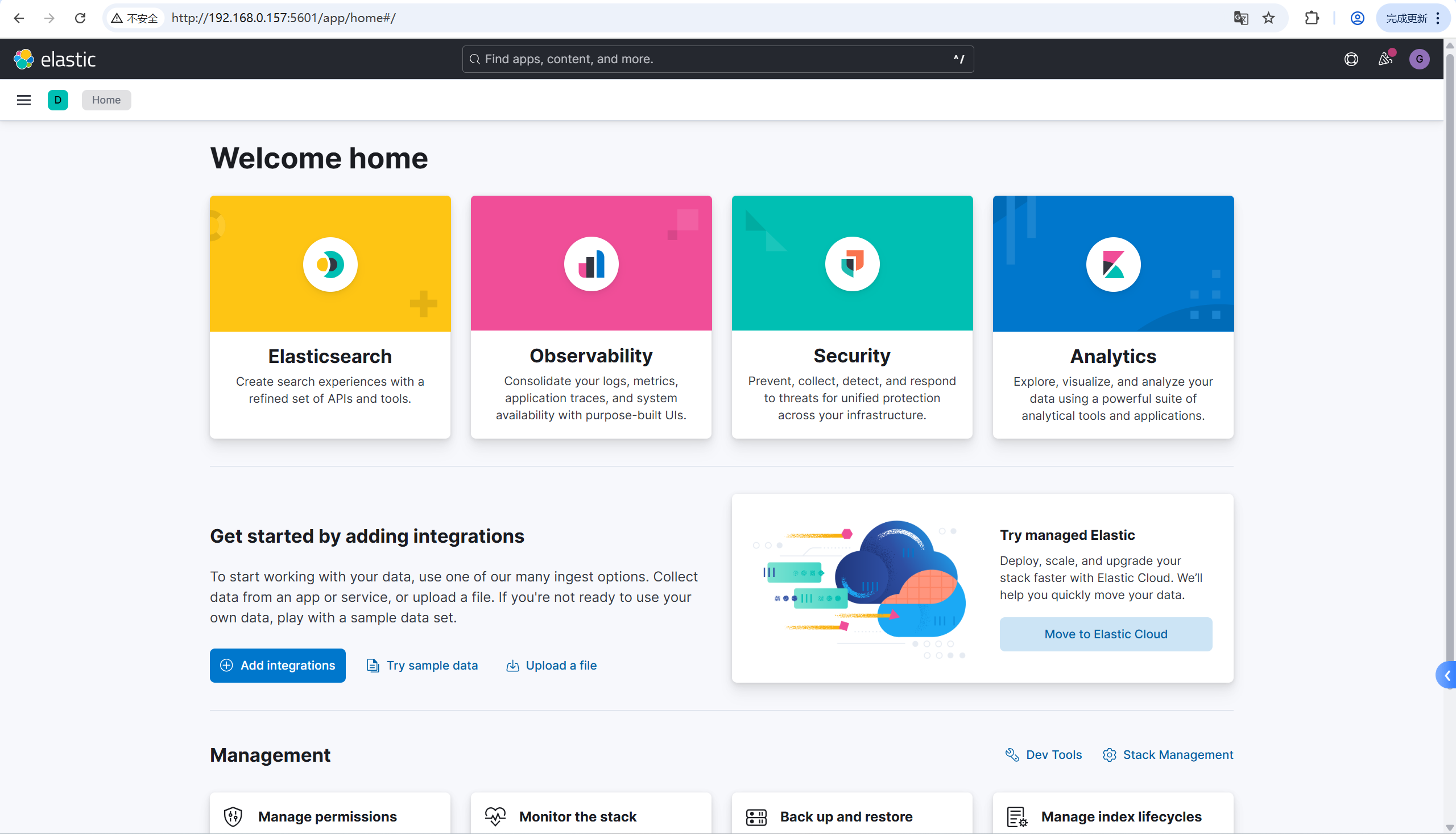Click the Manage permissions shield icon

point(233,816)
